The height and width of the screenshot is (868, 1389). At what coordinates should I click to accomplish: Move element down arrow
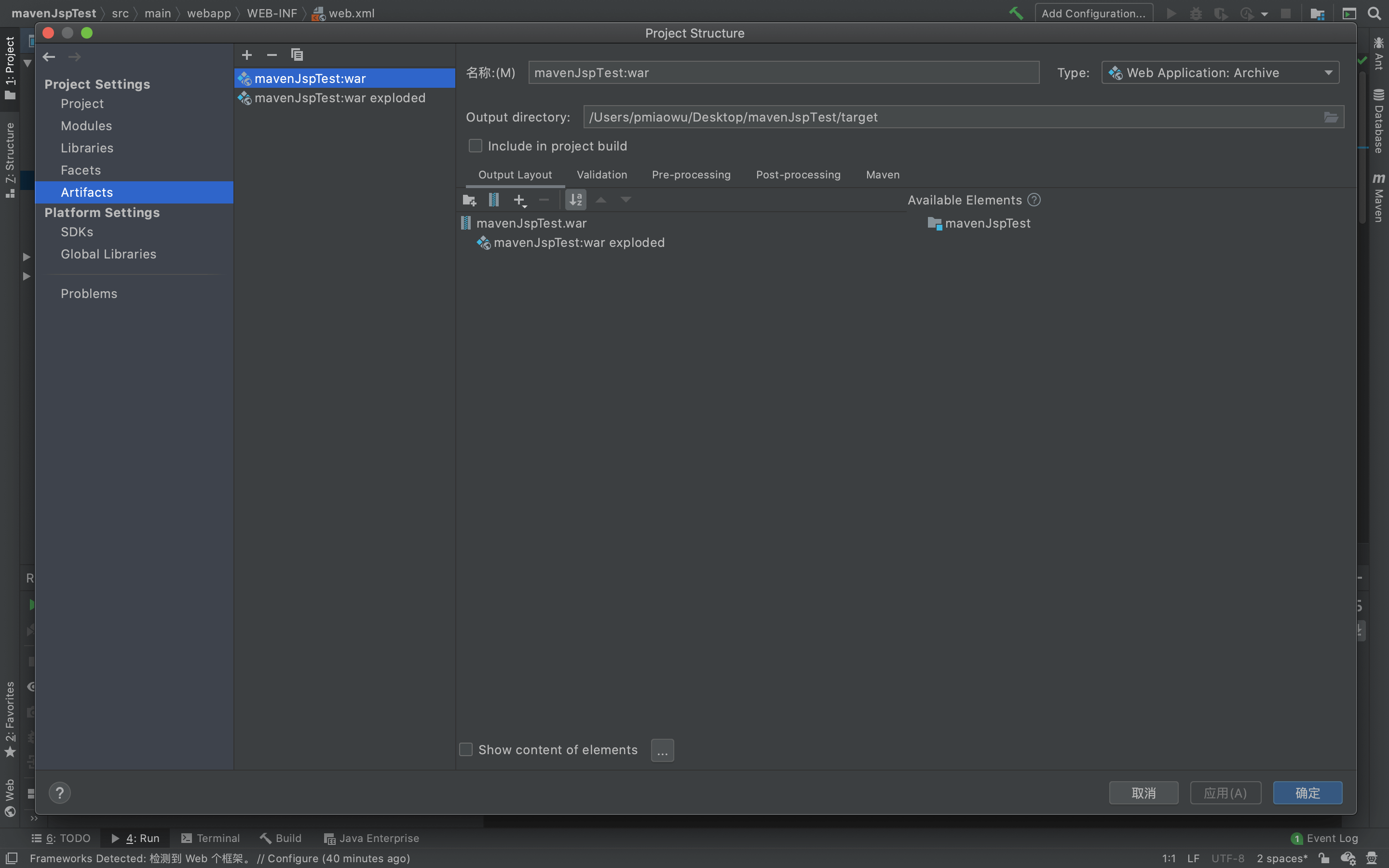(626, 200)
